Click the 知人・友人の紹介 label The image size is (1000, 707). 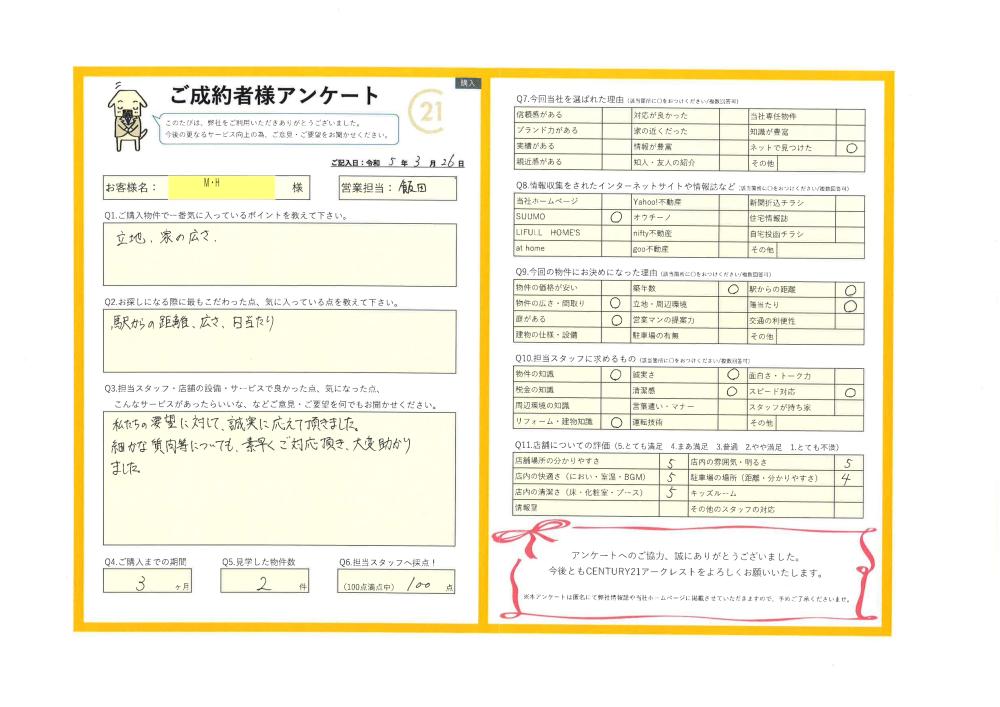664,163
